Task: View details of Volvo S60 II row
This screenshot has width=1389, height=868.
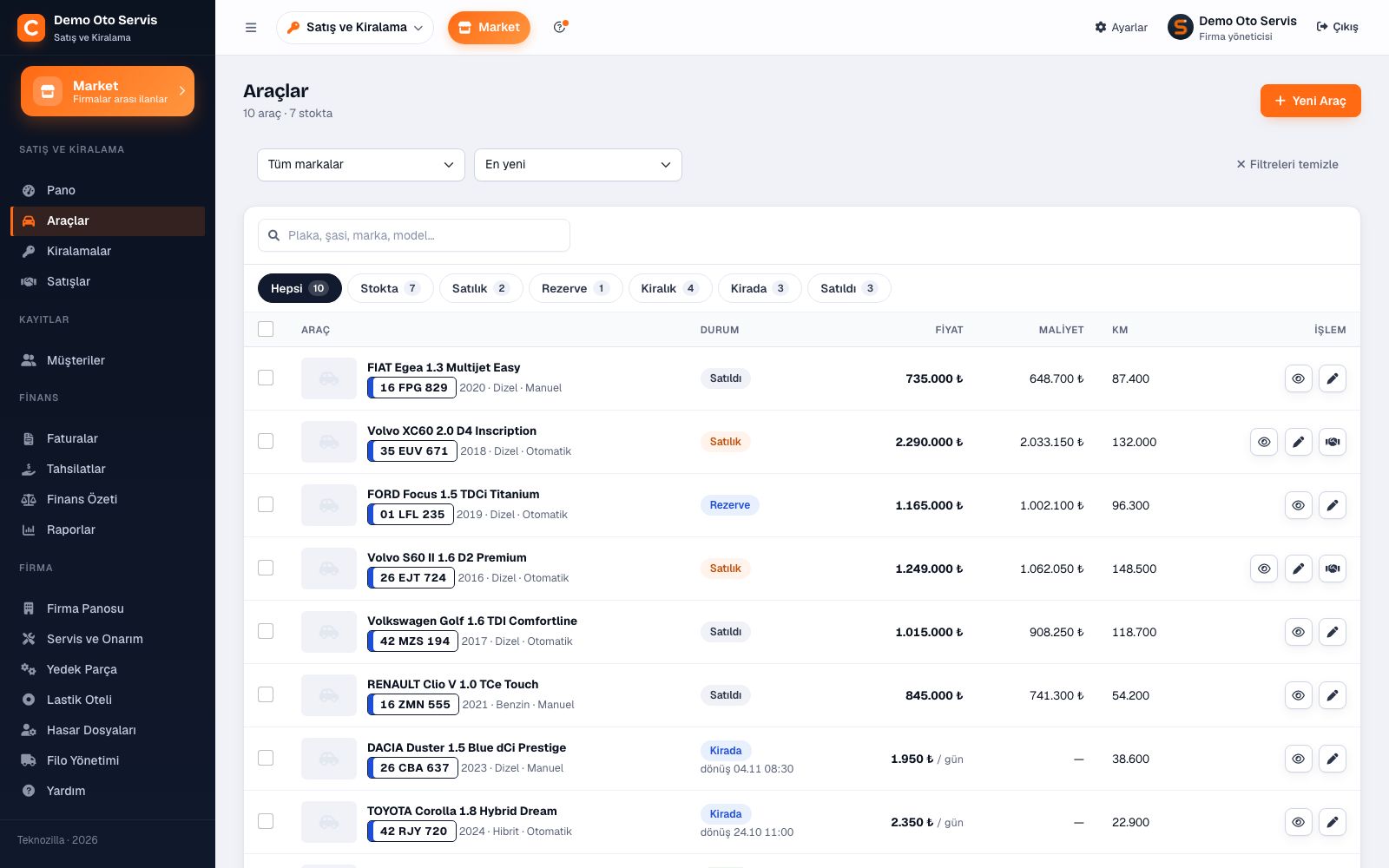Action: click(1264, 569)
